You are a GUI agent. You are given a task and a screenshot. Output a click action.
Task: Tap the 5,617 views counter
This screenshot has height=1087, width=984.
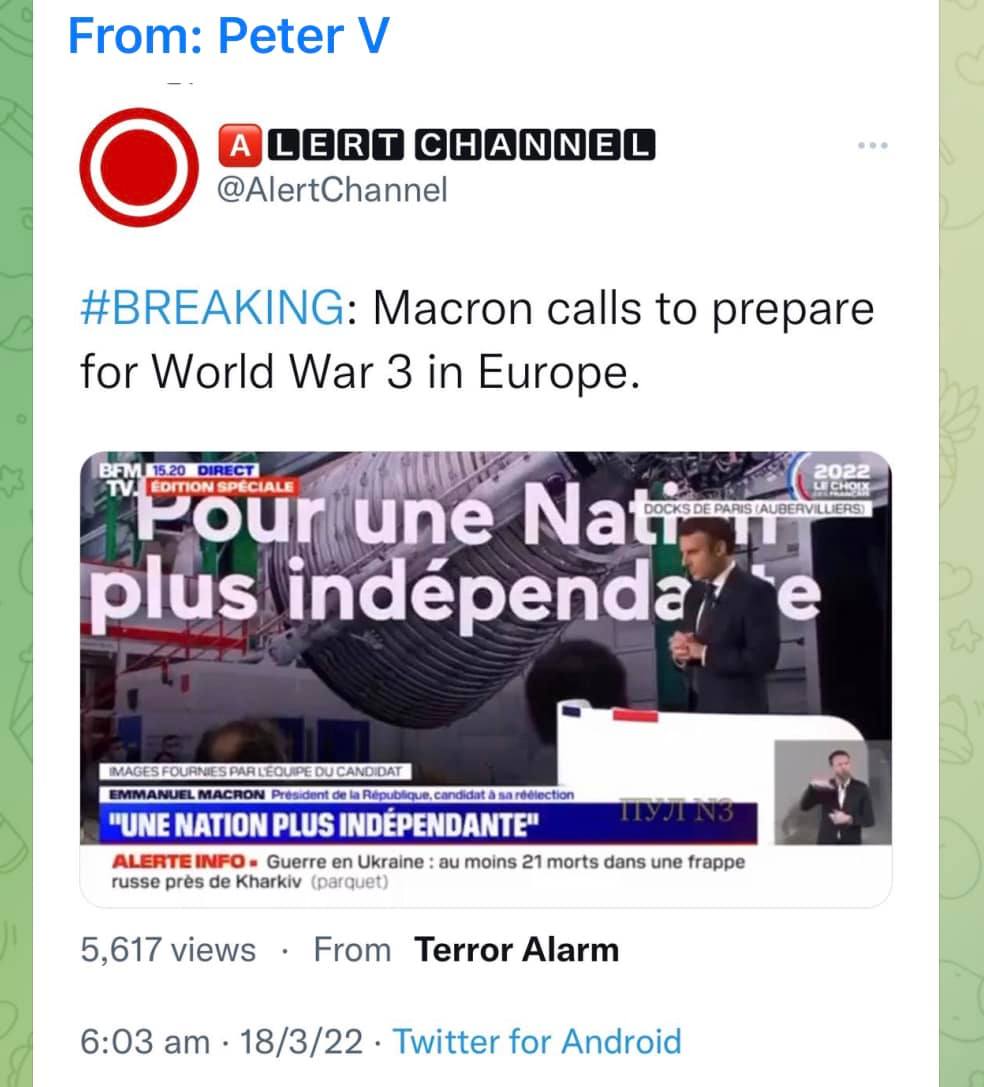168,950
